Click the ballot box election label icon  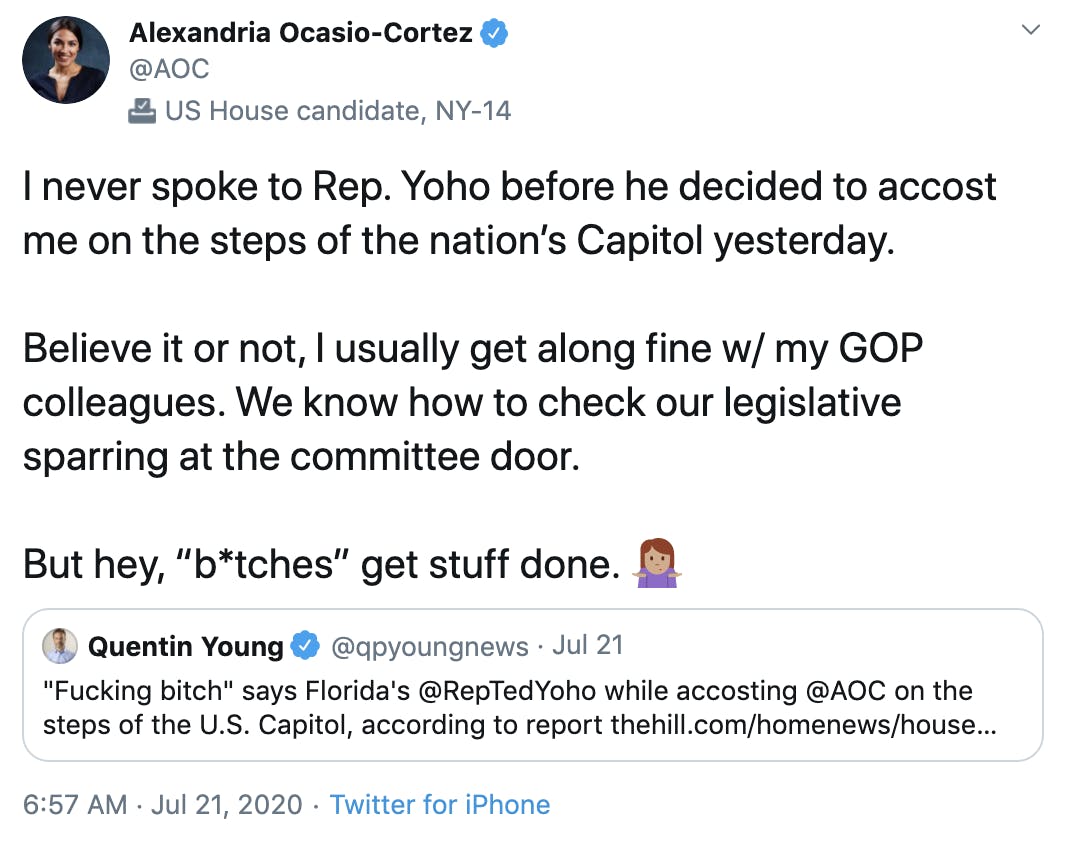click(142, 111)
